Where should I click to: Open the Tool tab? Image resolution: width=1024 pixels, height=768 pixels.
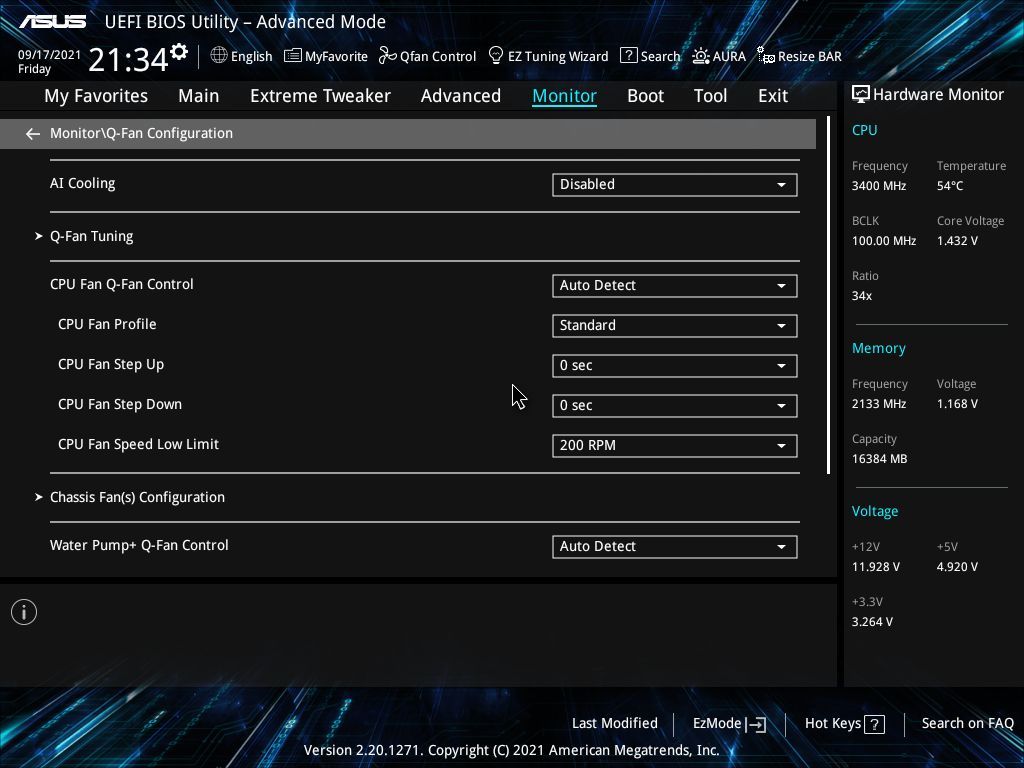point(710,96)
